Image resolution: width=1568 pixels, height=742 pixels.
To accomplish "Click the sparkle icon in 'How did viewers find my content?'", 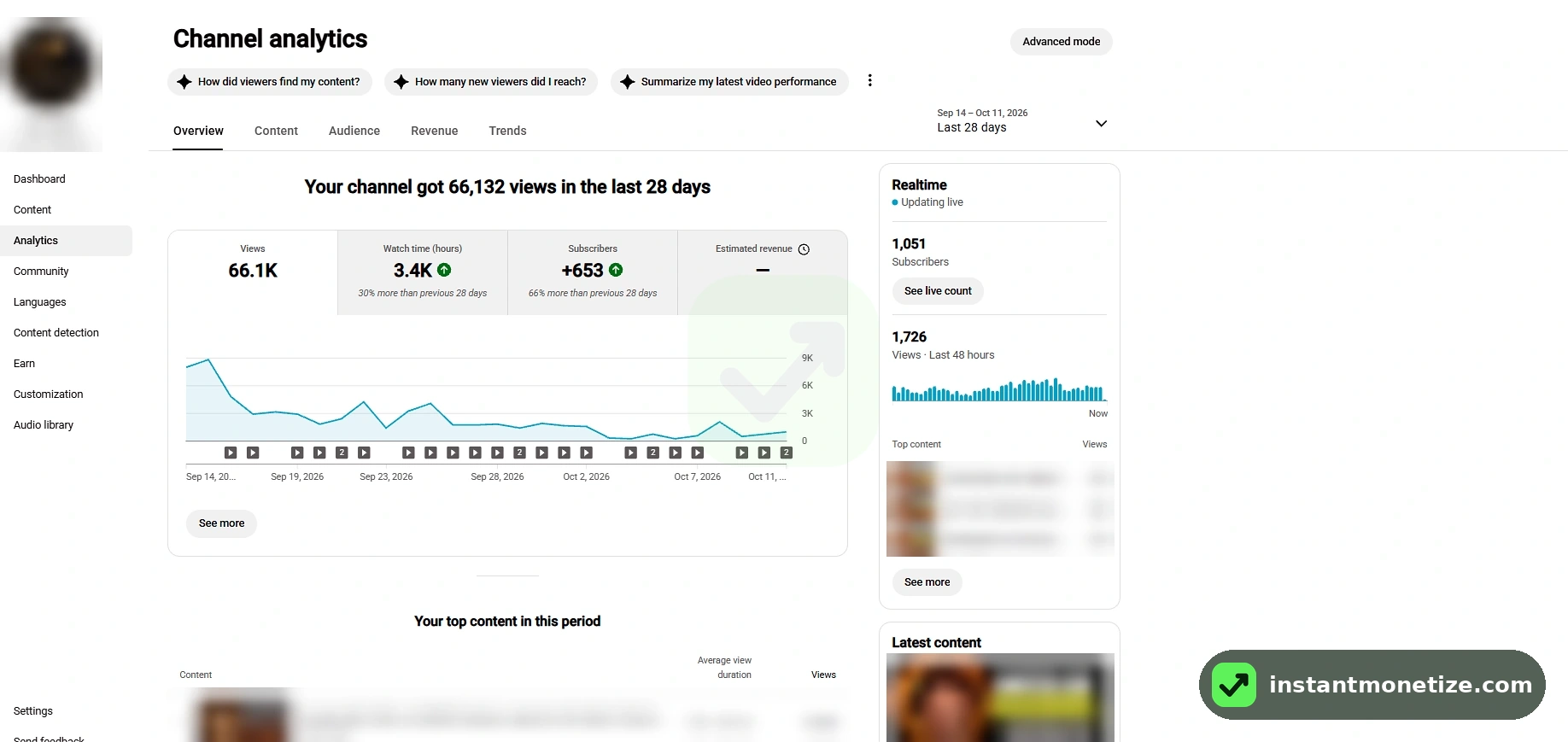I will tap(184, 82).
